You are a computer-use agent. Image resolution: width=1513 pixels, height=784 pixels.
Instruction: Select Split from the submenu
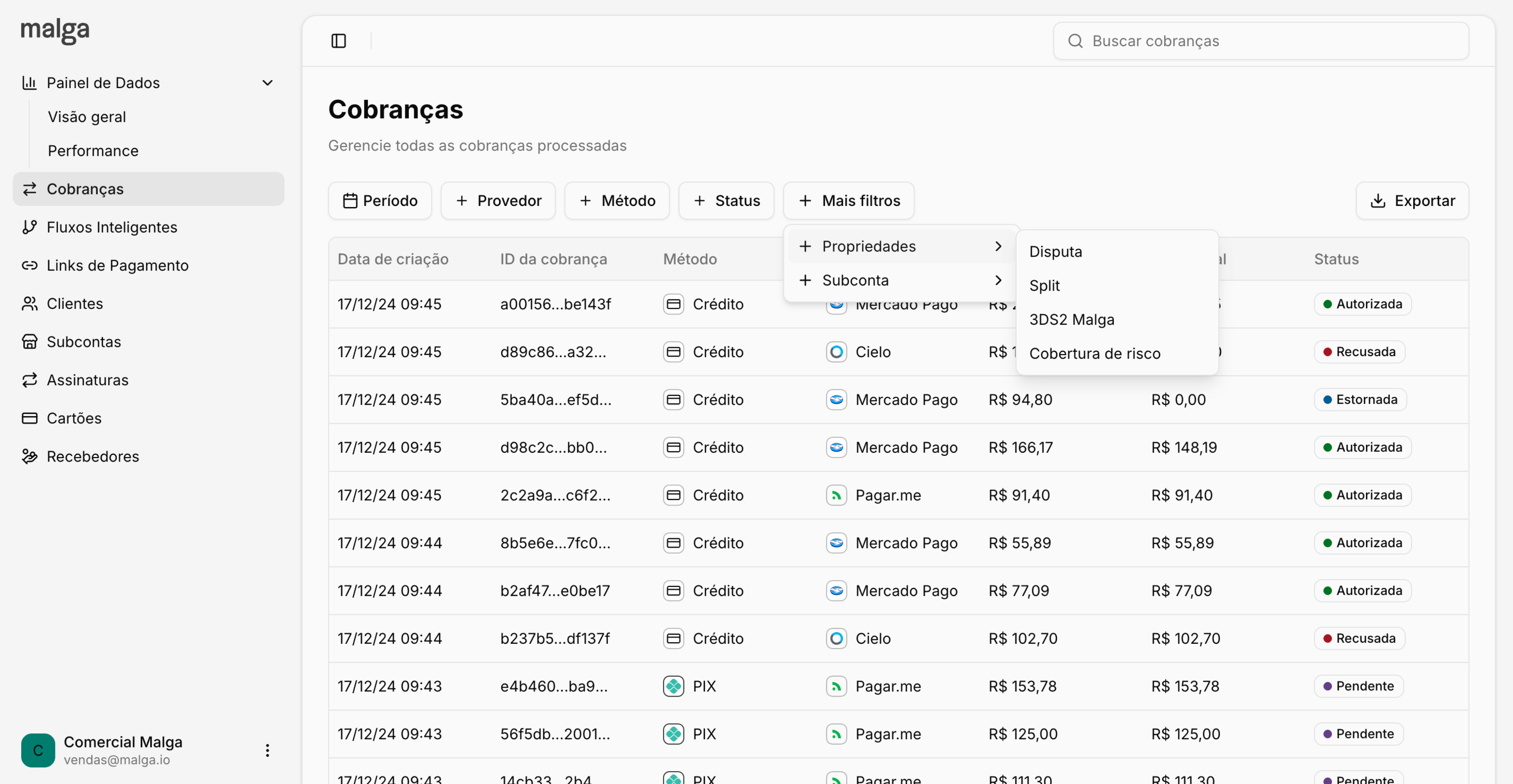1117,285
